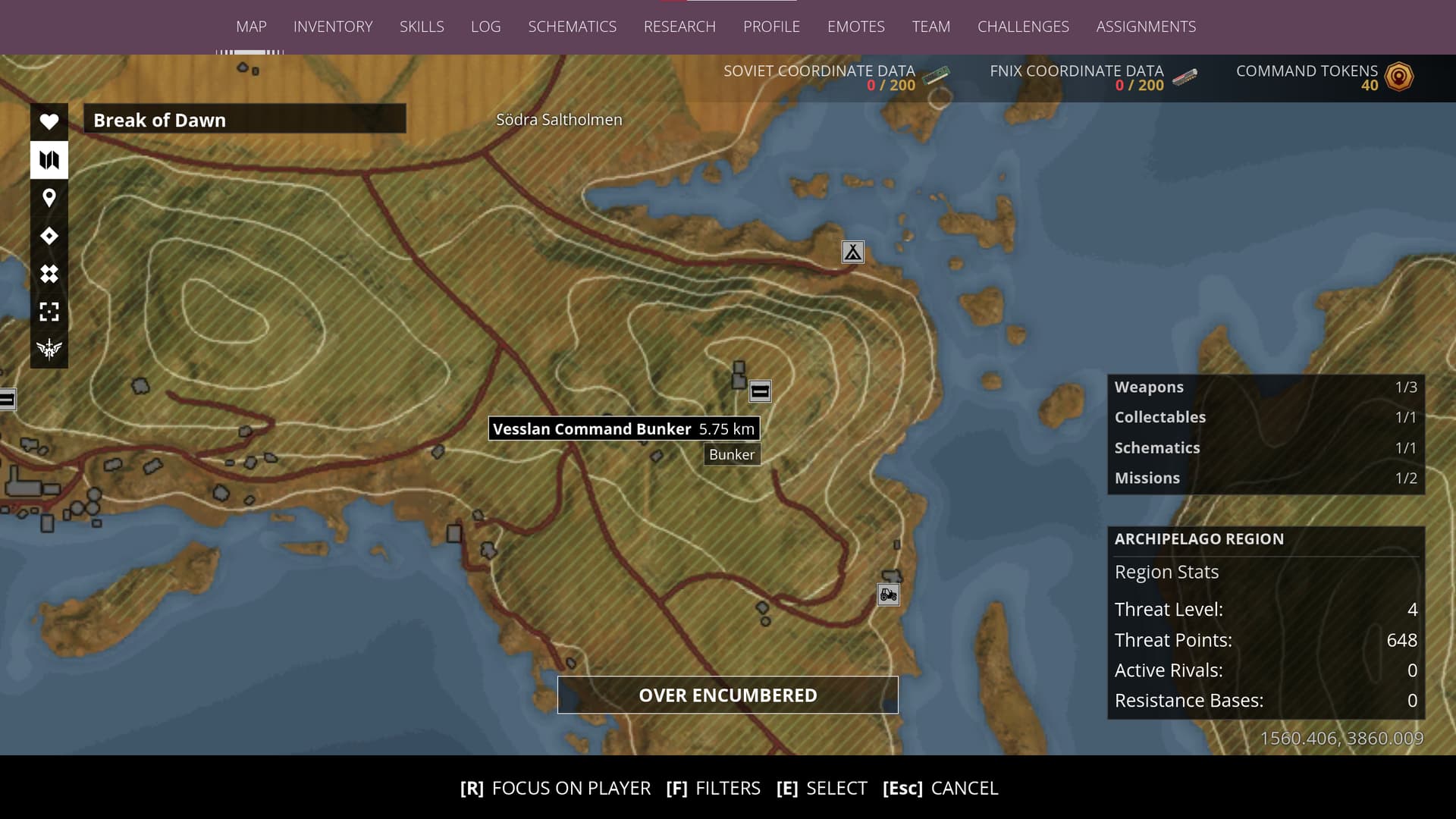Click the FNIX COORDINATE DATA counter
Screen dimensions: 1456x819
[1077, 77]
